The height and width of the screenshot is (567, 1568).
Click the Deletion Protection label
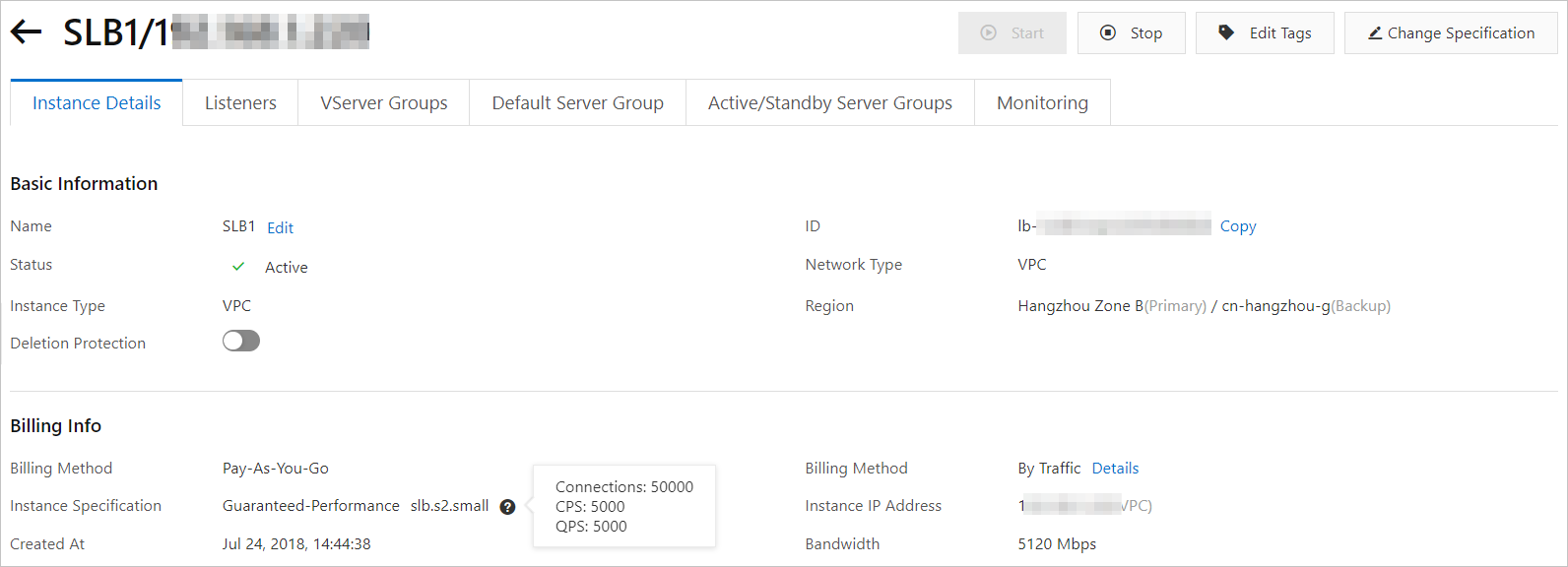point(78,344)
